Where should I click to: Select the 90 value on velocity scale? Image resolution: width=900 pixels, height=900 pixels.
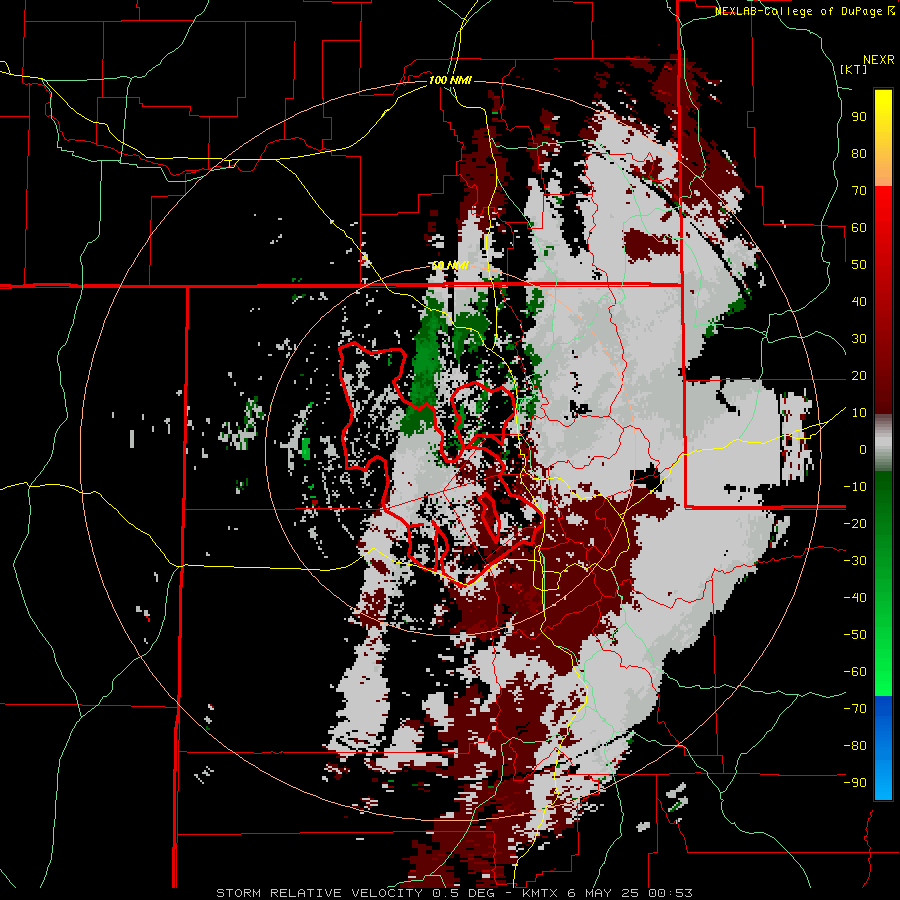point(859,117)
